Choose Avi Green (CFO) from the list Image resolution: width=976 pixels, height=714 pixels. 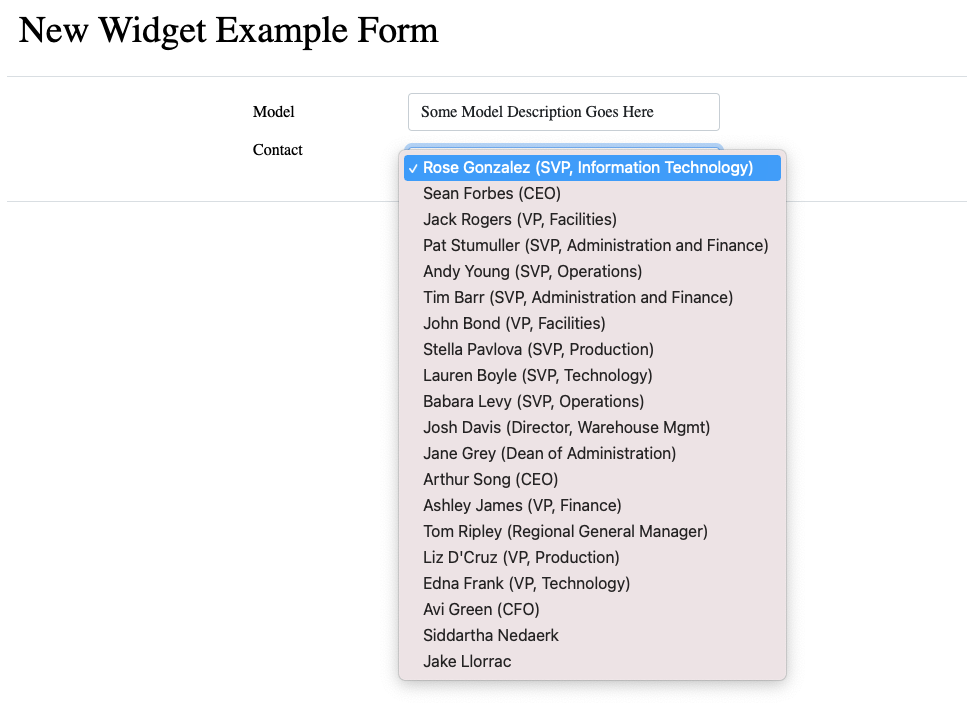click(481, 609)
